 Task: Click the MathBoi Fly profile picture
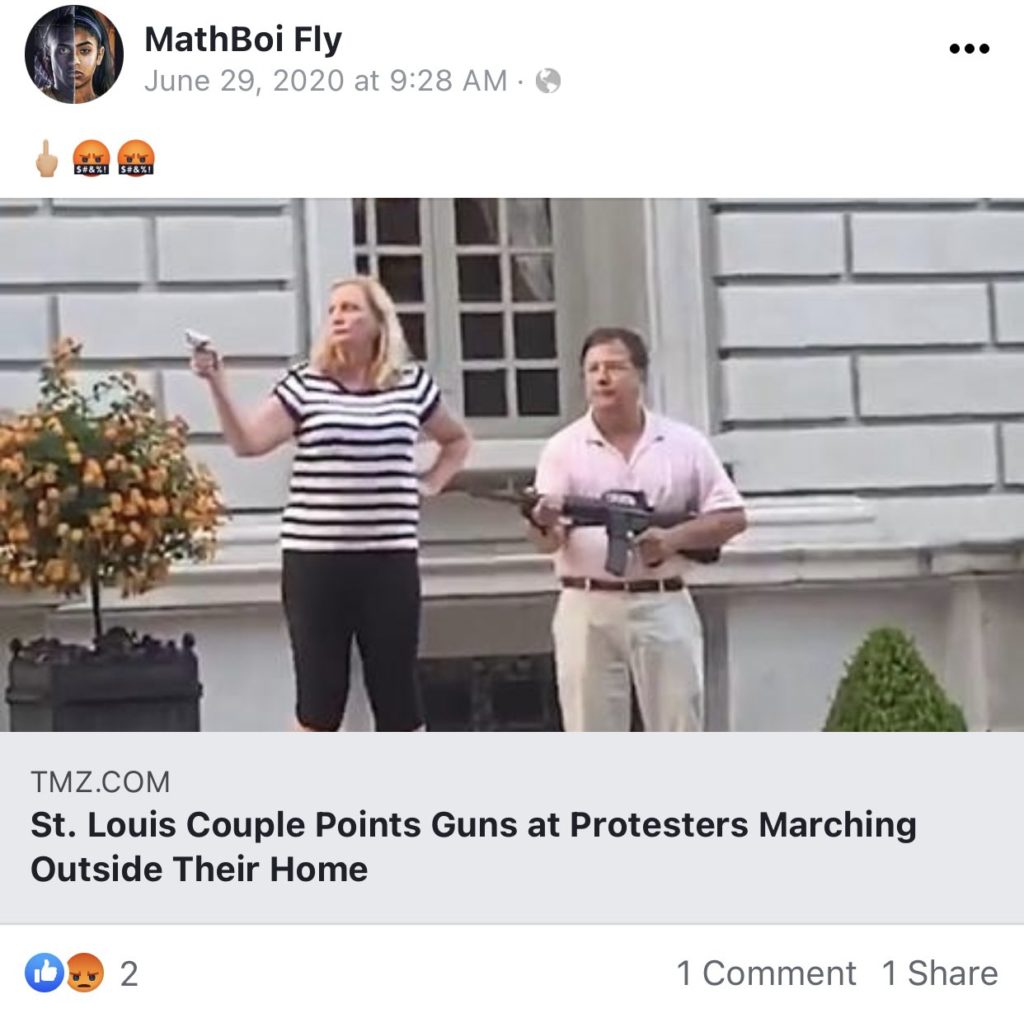click(x=74, y=54)
